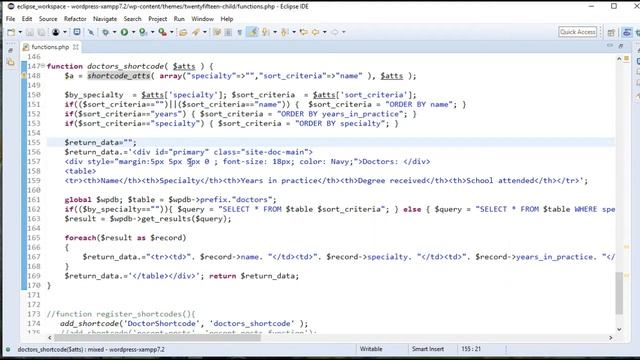The height and width of the screenshot is (360, 640).
Task: Click the Debug bug icon
Action: (106, 32)
